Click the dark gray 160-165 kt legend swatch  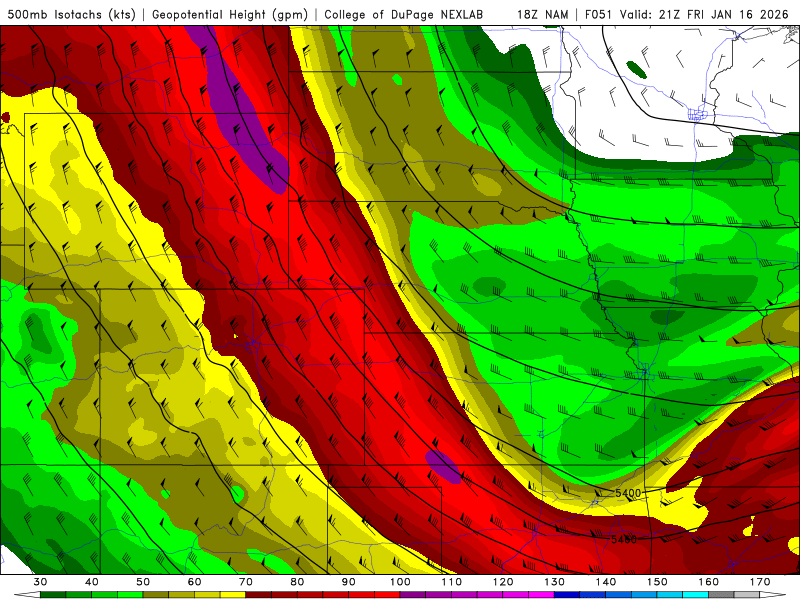(721, 595)
